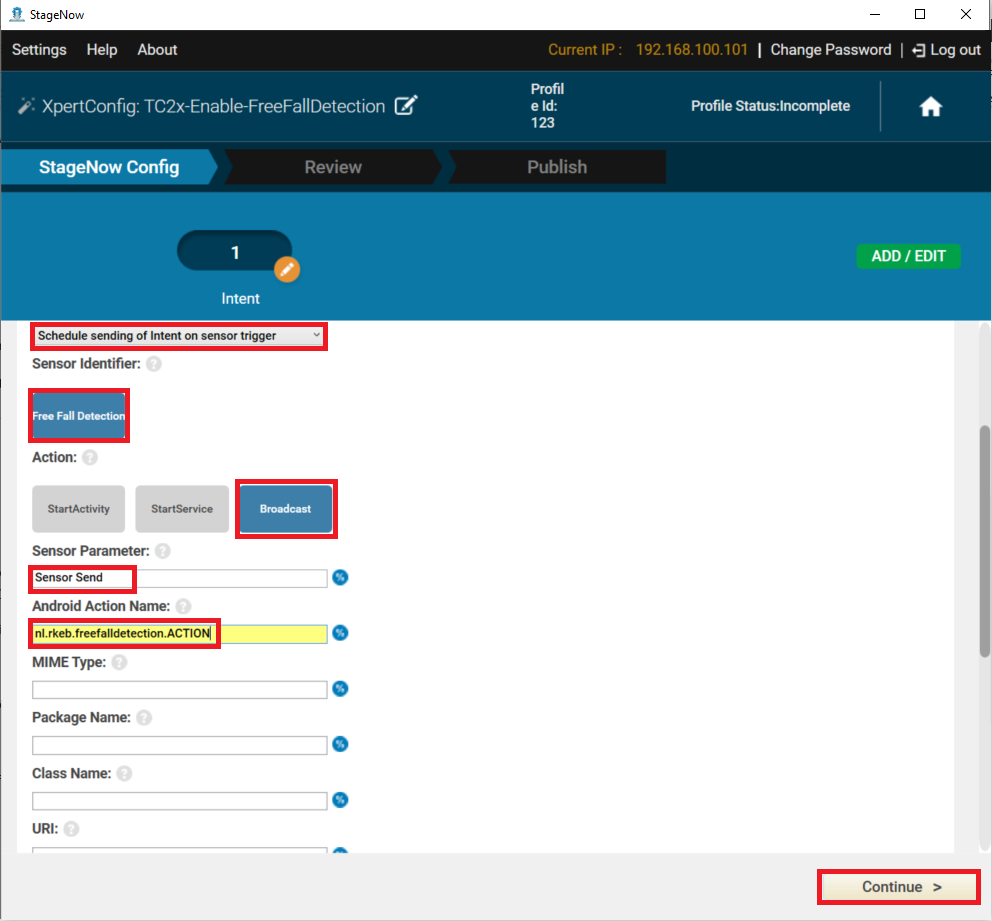
Task: Click percent icon beside MIME Type field
Action: click(x=340, y=689)
